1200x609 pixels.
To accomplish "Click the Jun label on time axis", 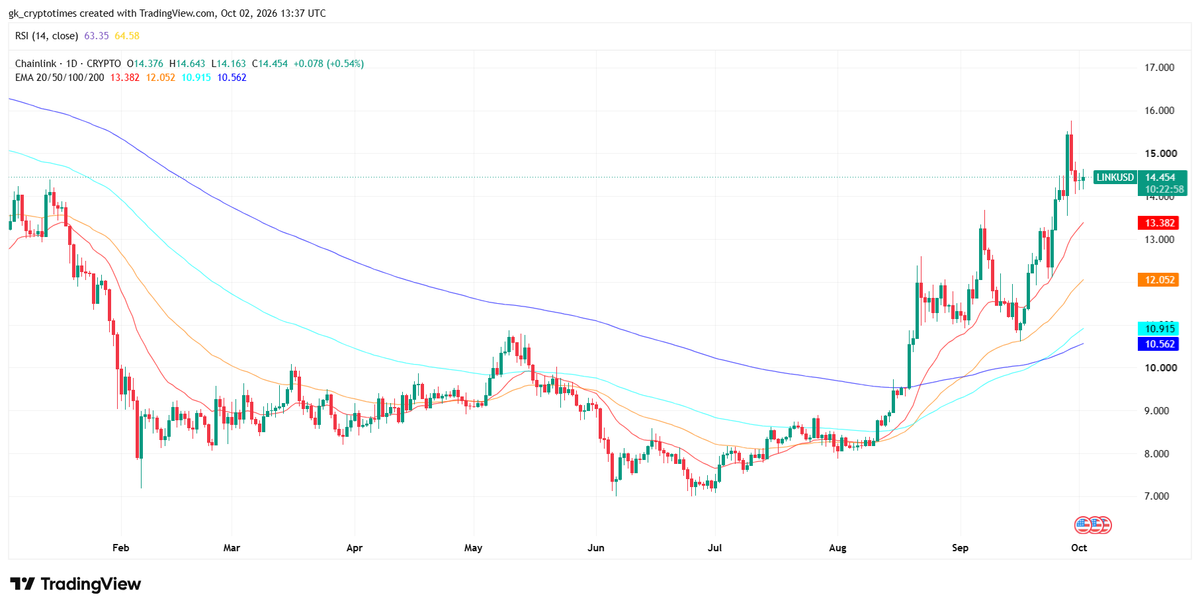I will coord(596,548).
